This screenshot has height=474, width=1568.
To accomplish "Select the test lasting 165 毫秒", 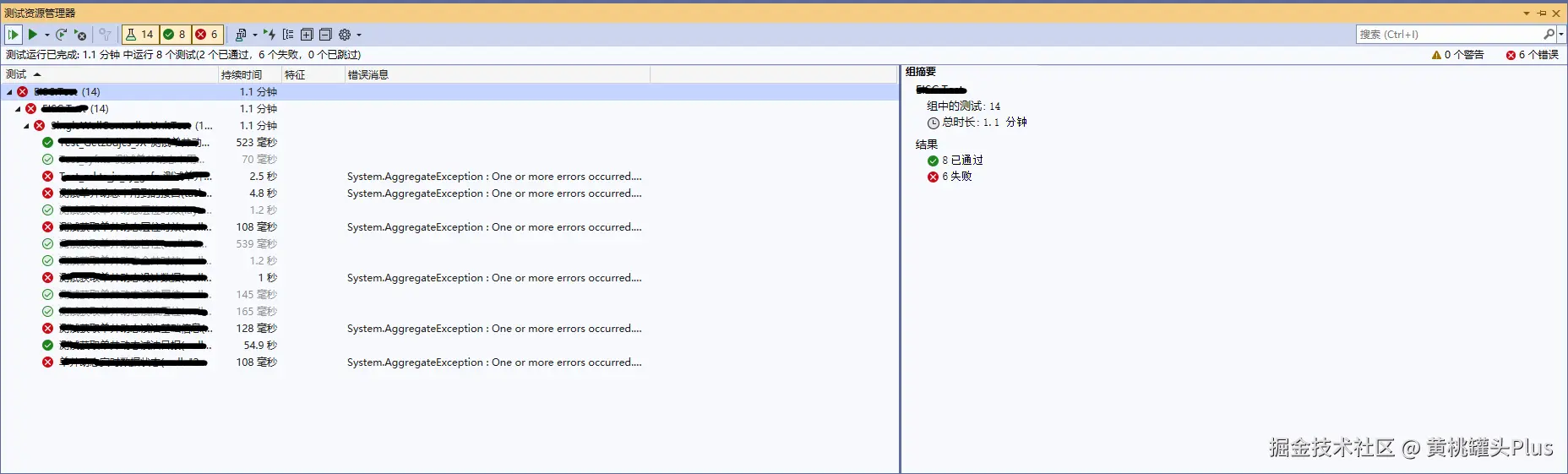I will pyautogui.click(x=449, y=312).
